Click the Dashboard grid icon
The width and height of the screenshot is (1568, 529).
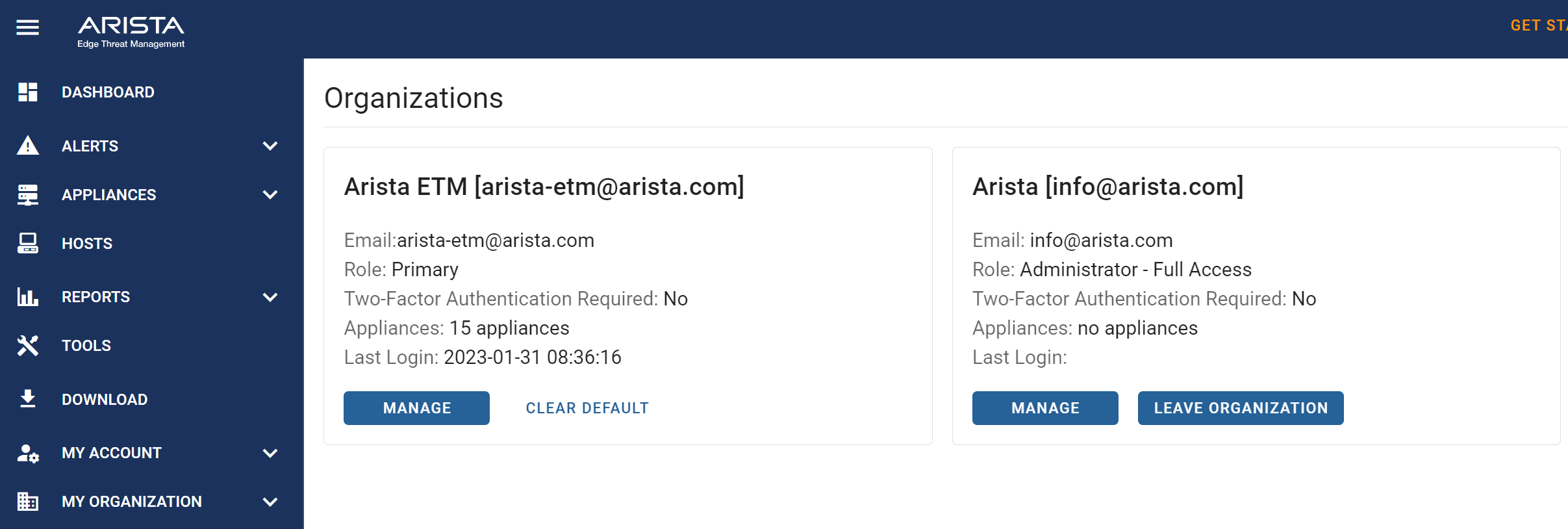[28, 92]
